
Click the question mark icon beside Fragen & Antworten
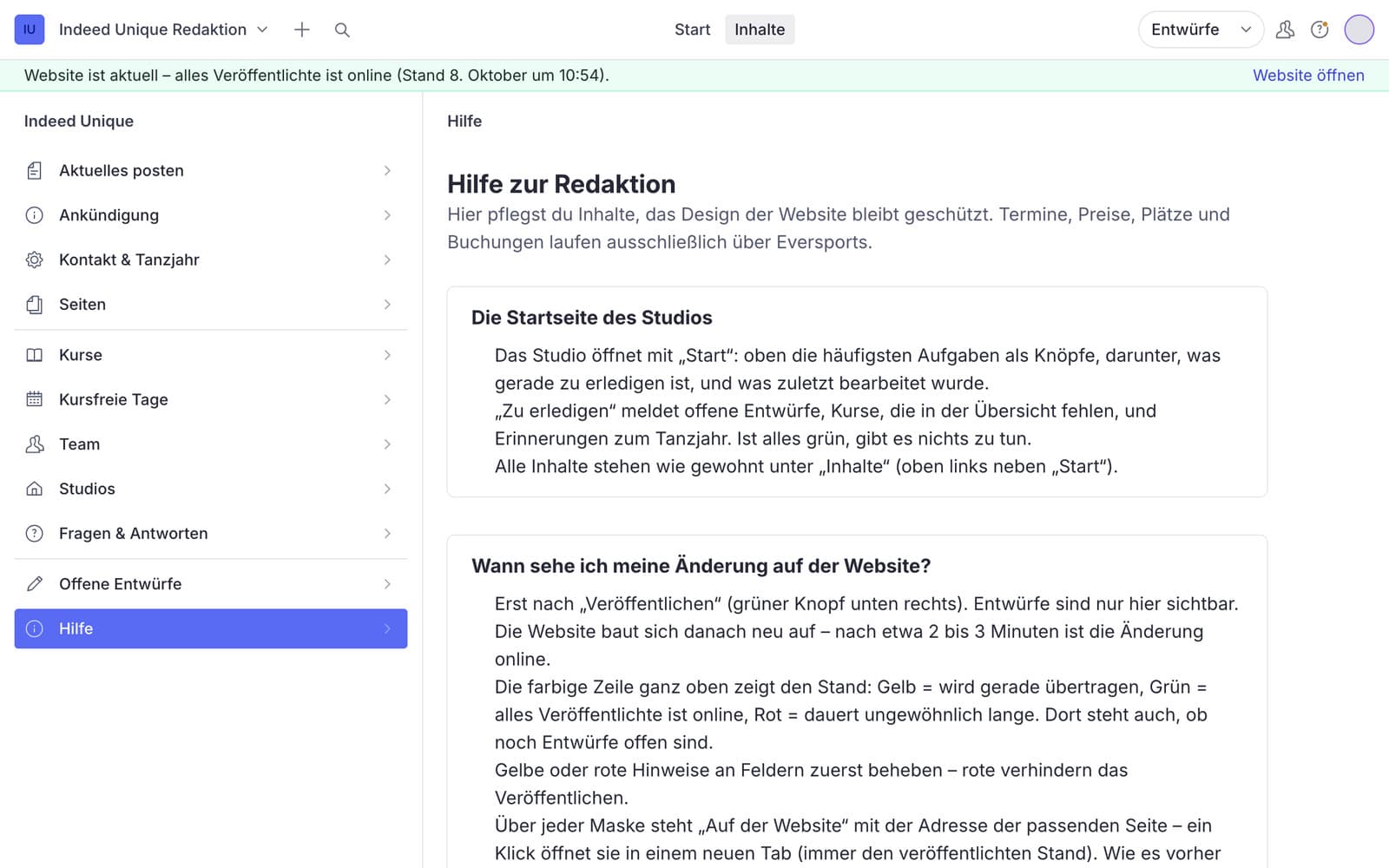(35, 534)
